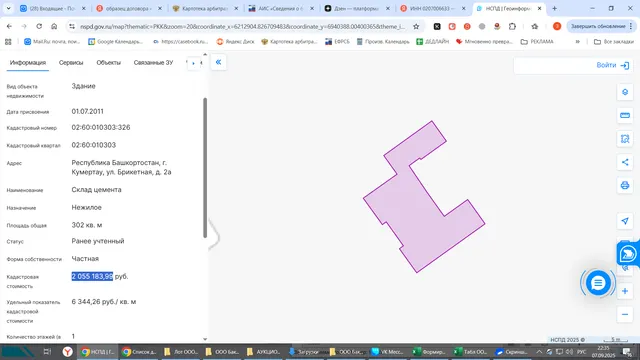Open the РЕКЛАМА bookmarks folder
Image resolution: width=640 pixels, height=360 pixels.
(x=537, y=42)
